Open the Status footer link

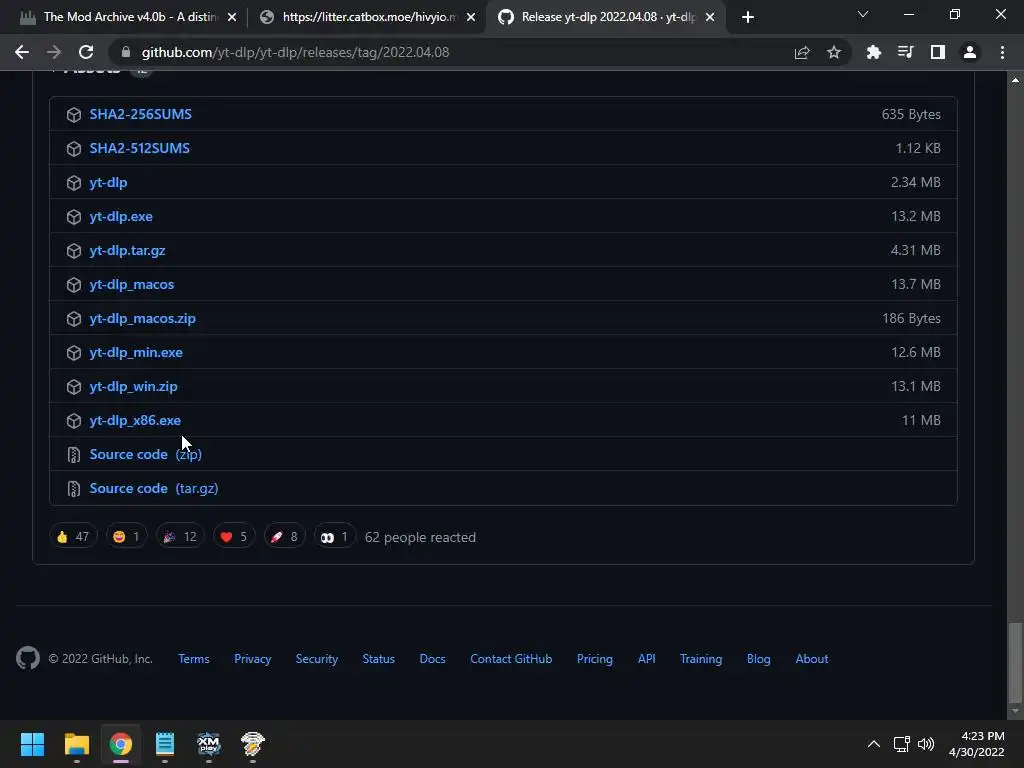[x=379, y=659]
